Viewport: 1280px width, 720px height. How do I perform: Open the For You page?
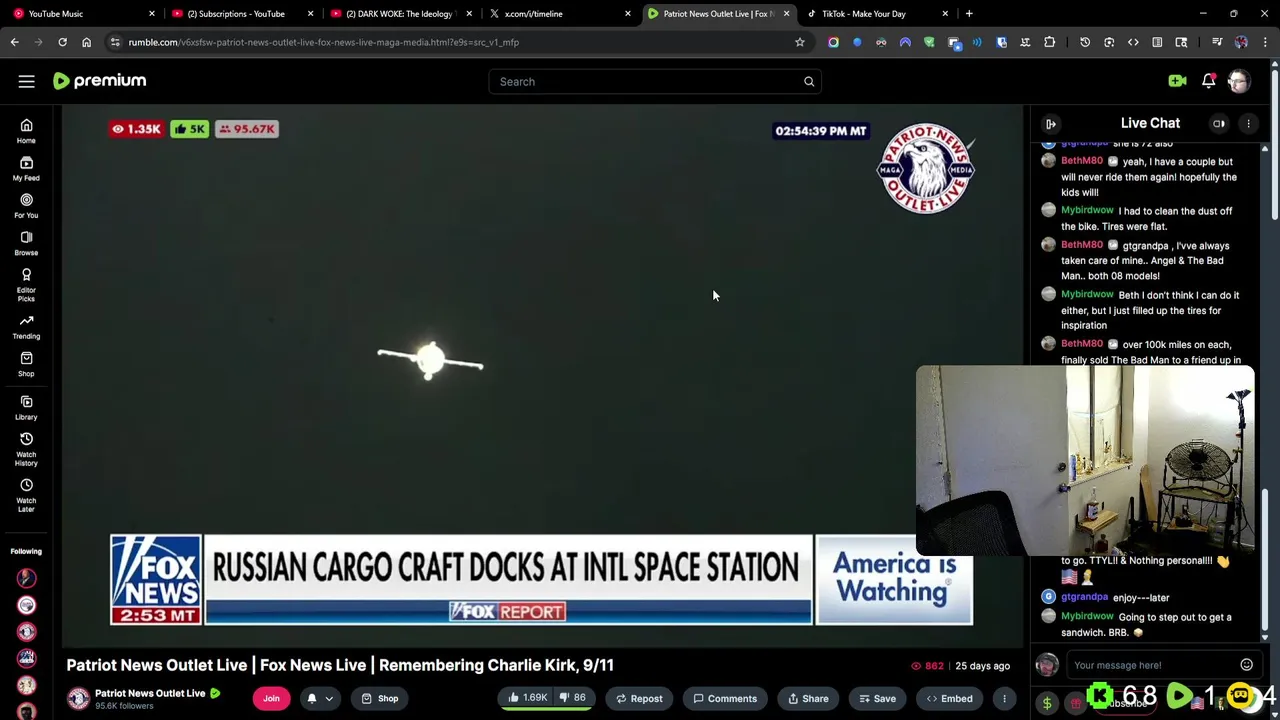point(26,206)
